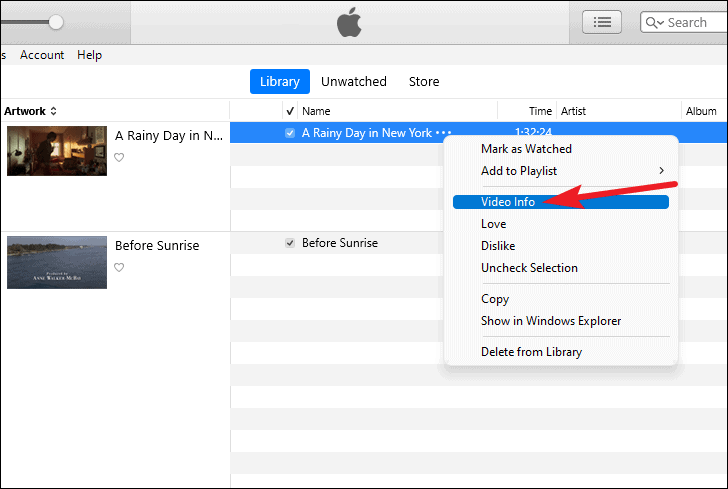Screen dimensions: 728x489
Task: Click heart icon under Before Sunrise
Action: (119, 267)
